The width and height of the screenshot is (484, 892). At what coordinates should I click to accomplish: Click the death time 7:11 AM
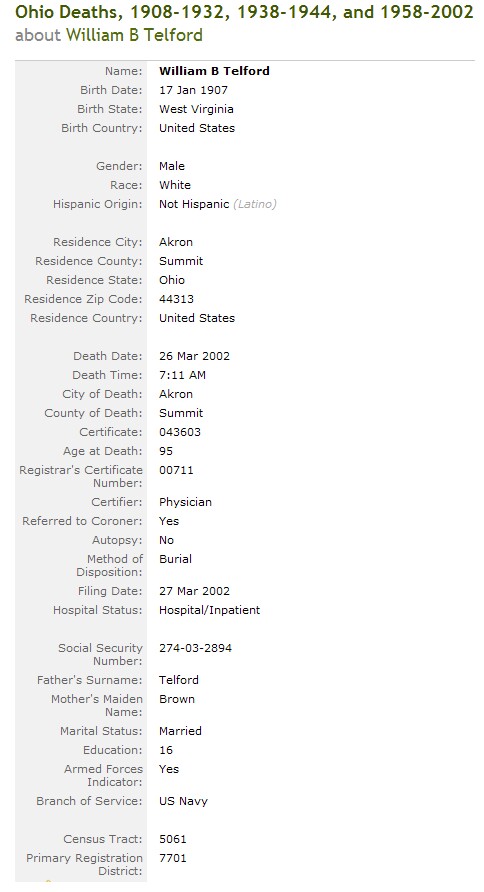point(183,375)
